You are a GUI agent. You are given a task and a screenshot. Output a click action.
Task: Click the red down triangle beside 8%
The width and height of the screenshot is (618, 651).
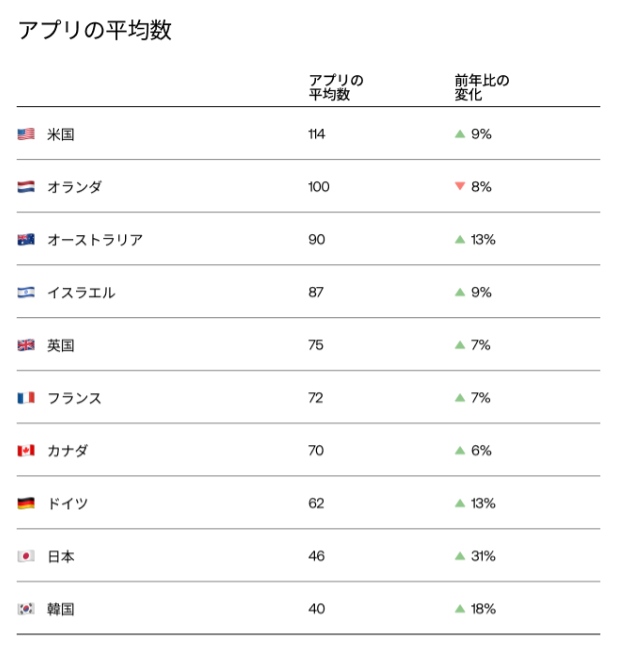(x=460, y=187)
